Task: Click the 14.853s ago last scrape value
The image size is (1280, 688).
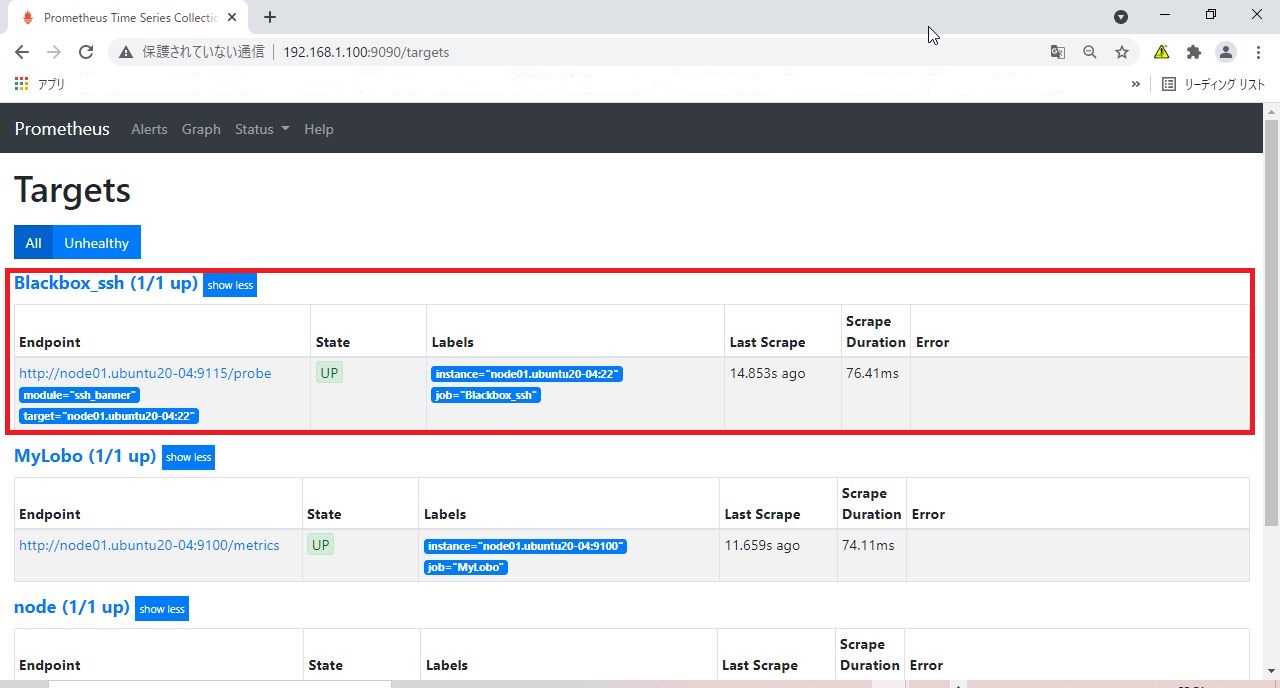Action: pyautogui.click(x=768, y=373)
